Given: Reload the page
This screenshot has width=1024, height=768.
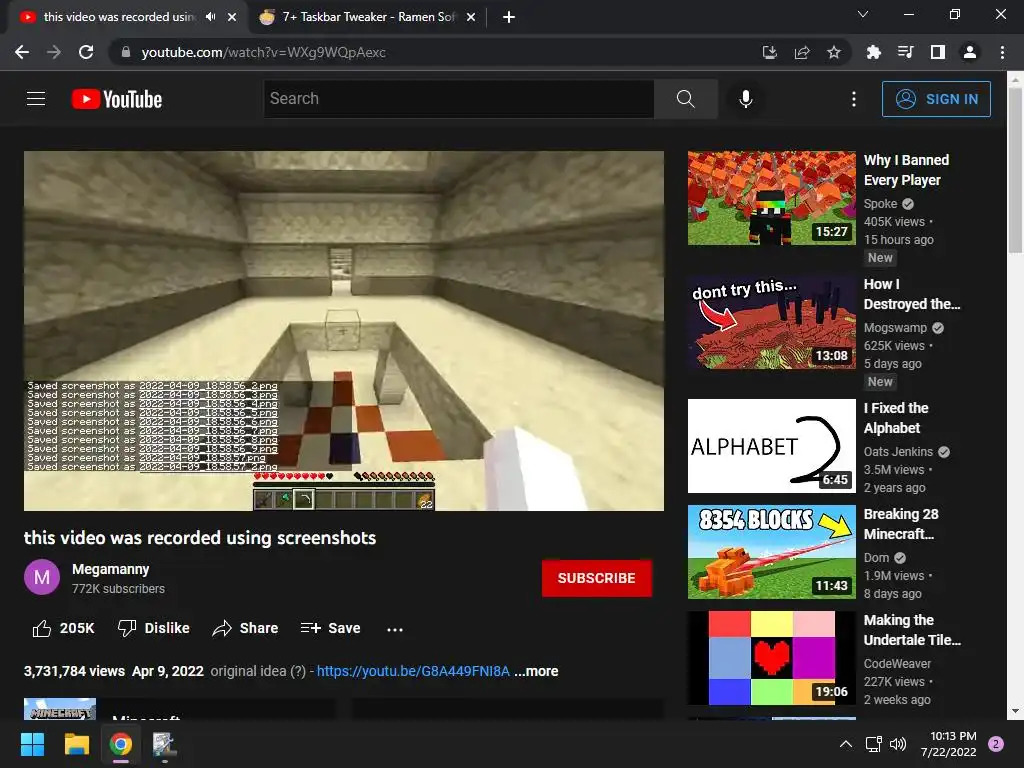Looking at the screenshot, I should (x=86, y=52).
